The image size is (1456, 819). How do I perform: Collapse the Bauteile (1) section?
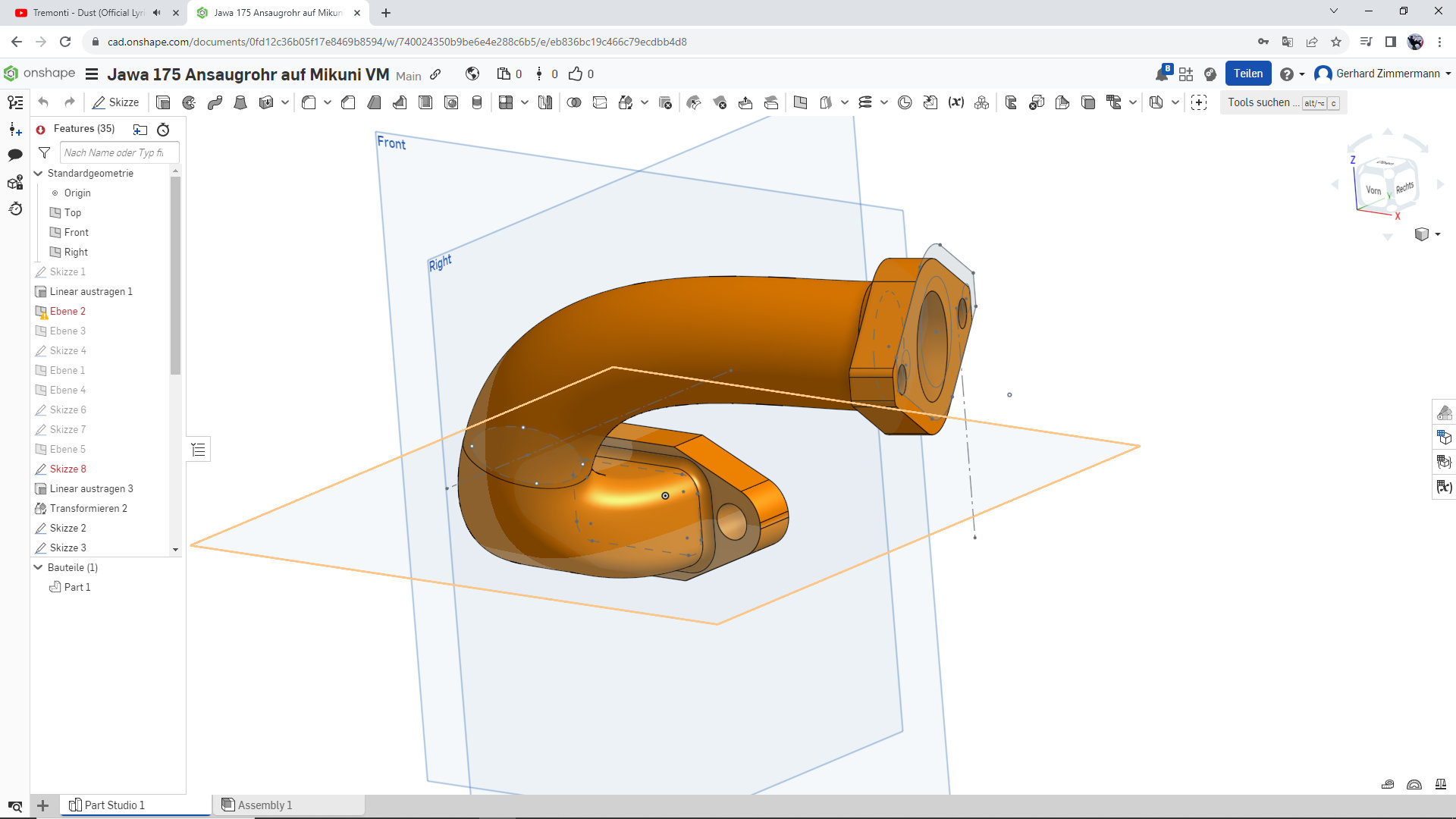coord(39,567)
